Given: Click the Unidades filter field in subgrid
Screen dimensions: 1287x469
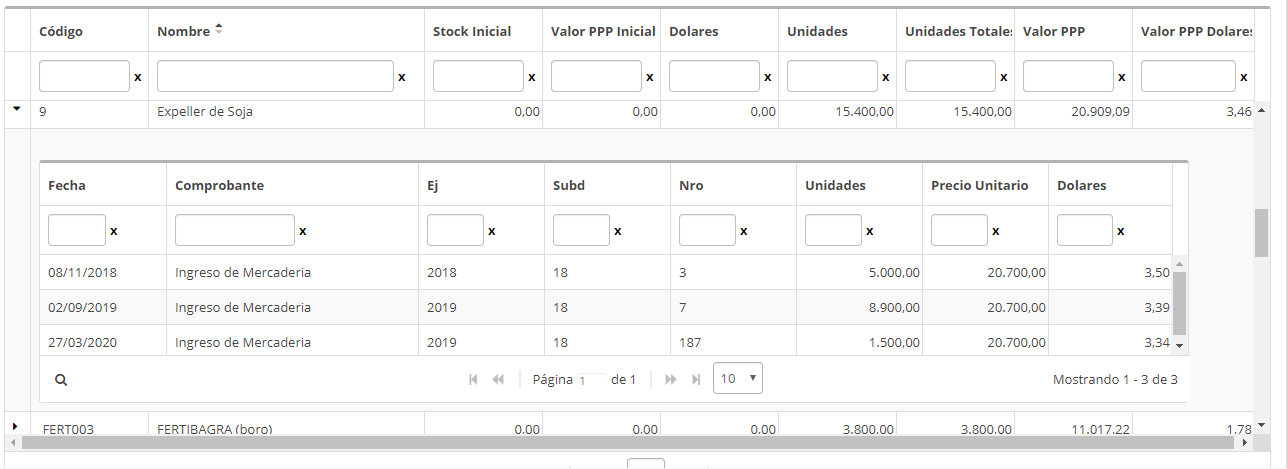Looking at the screenshot, I should point(833,230).
